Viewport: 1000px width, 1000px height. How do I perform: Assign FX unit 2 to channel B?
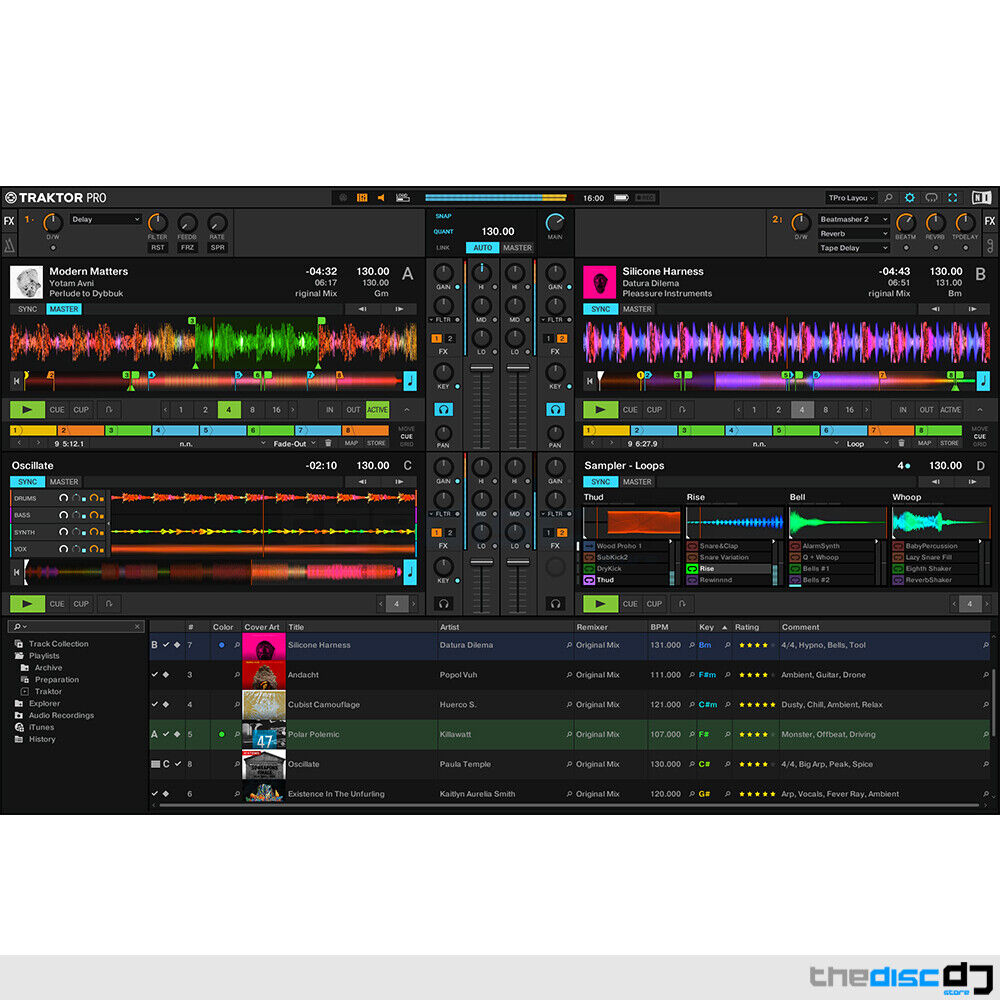pyautogui.click(x=562, y=339)
